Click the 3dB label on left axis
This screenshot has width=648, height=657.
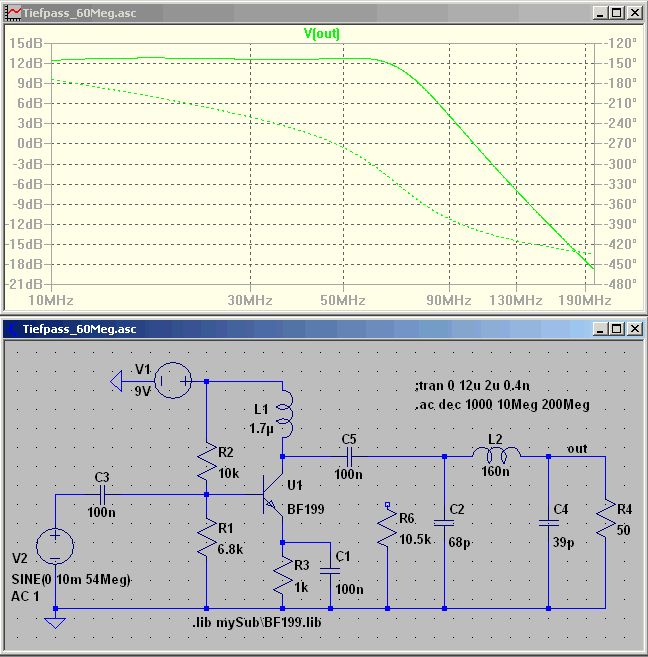(30, 124)
